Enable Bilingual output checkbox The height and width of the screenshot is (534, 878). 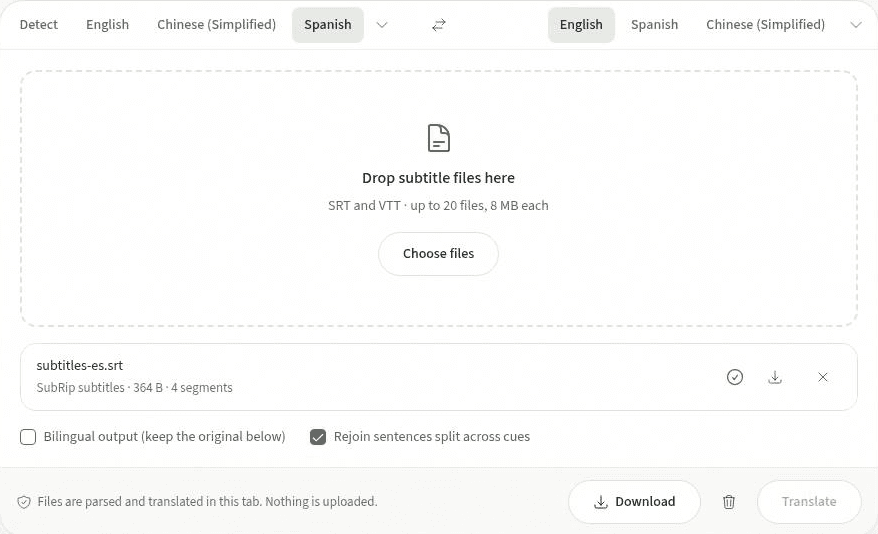[28, 437]
